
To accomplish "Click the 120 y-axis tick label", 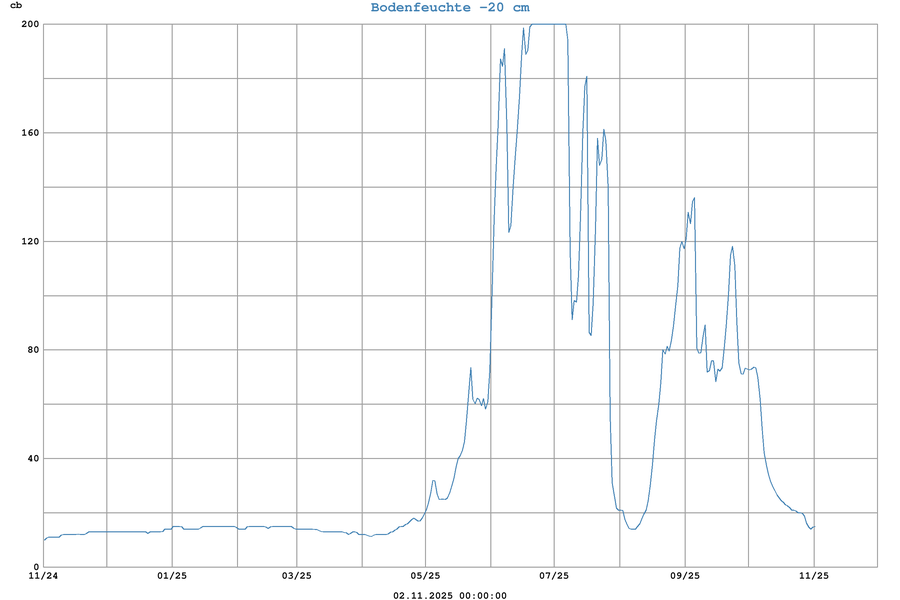I will (28, 241).
